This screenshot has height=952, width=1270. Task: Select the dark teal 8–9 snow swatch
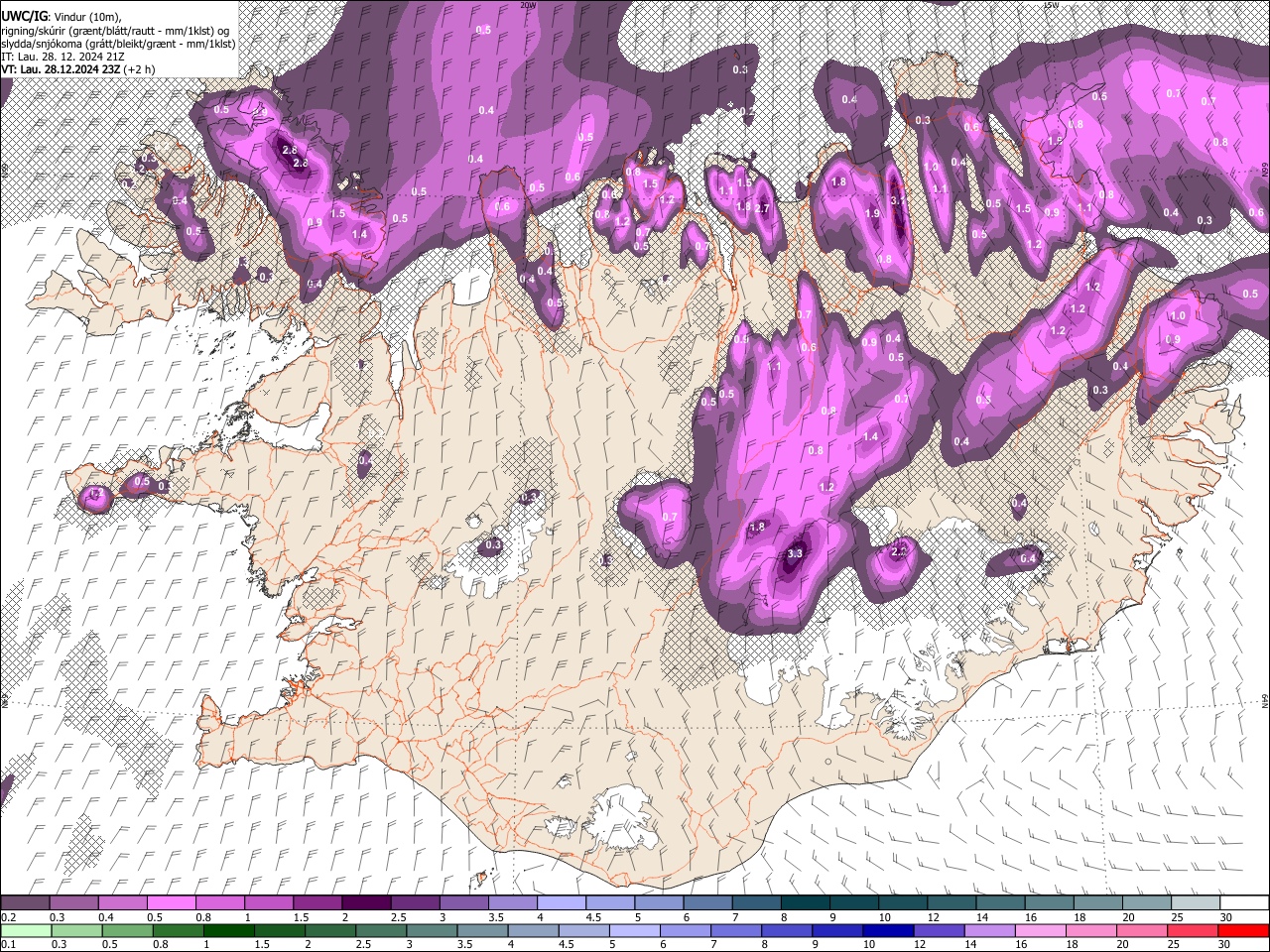pos(805,902)
